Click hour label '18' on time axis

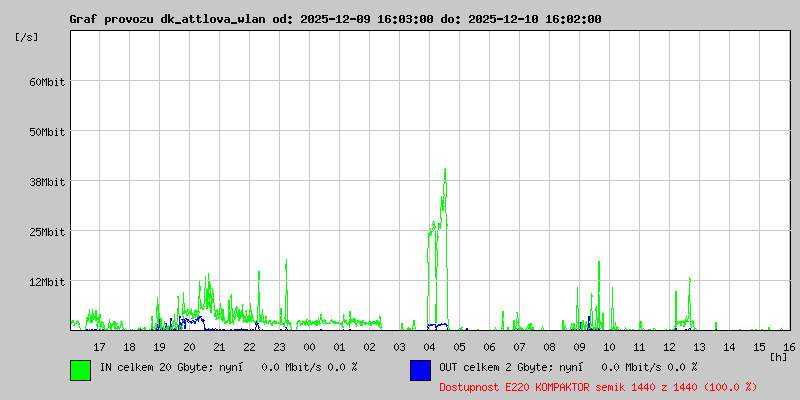[130, 347]
